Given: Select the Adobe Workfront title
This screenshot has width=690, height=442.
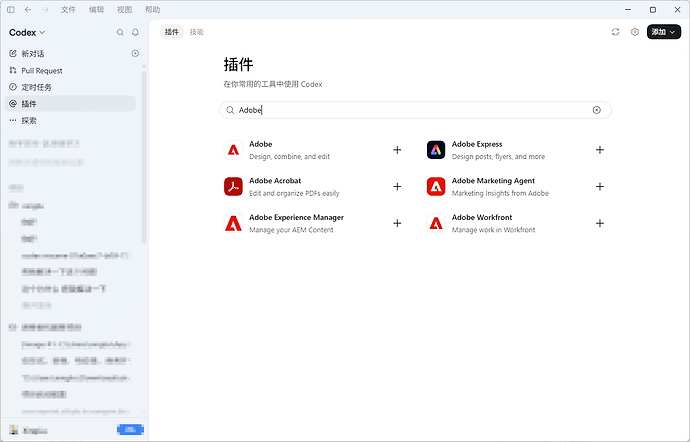Looking at the screenshot, I should [x=482, y=217].
